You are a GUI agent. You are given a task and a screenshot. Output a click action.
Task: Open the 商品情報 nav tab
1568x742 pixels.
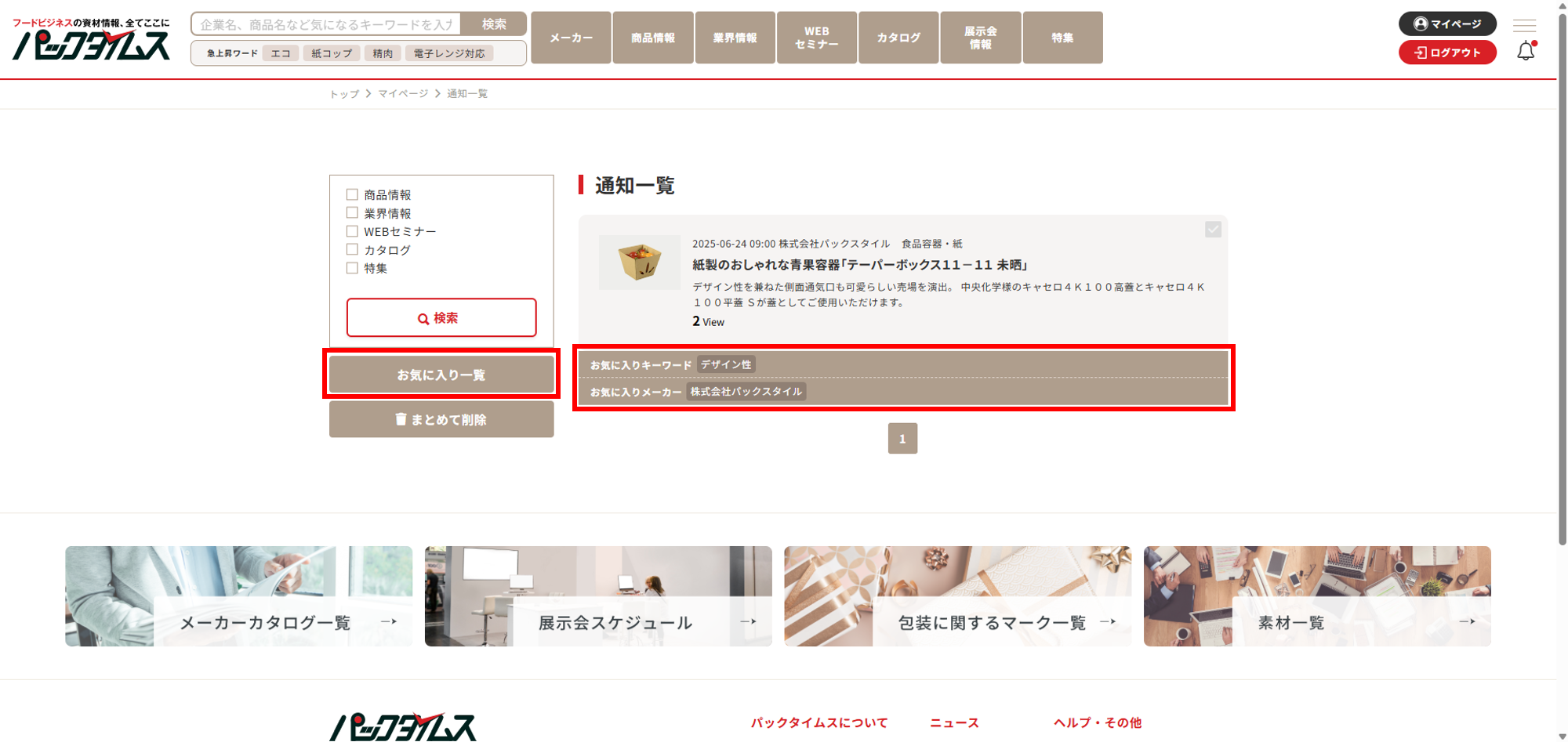tap(653, 38)
